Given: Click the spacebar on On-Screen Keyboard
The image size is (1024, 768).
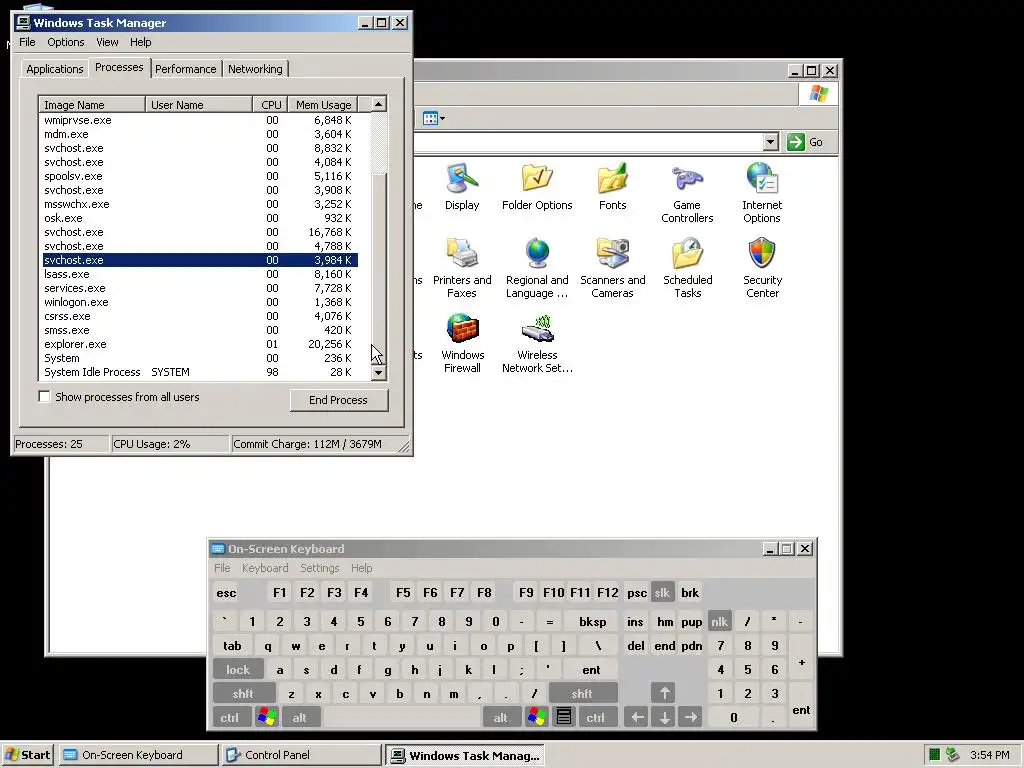Looking at the screenshot, I should pos(402,717).
